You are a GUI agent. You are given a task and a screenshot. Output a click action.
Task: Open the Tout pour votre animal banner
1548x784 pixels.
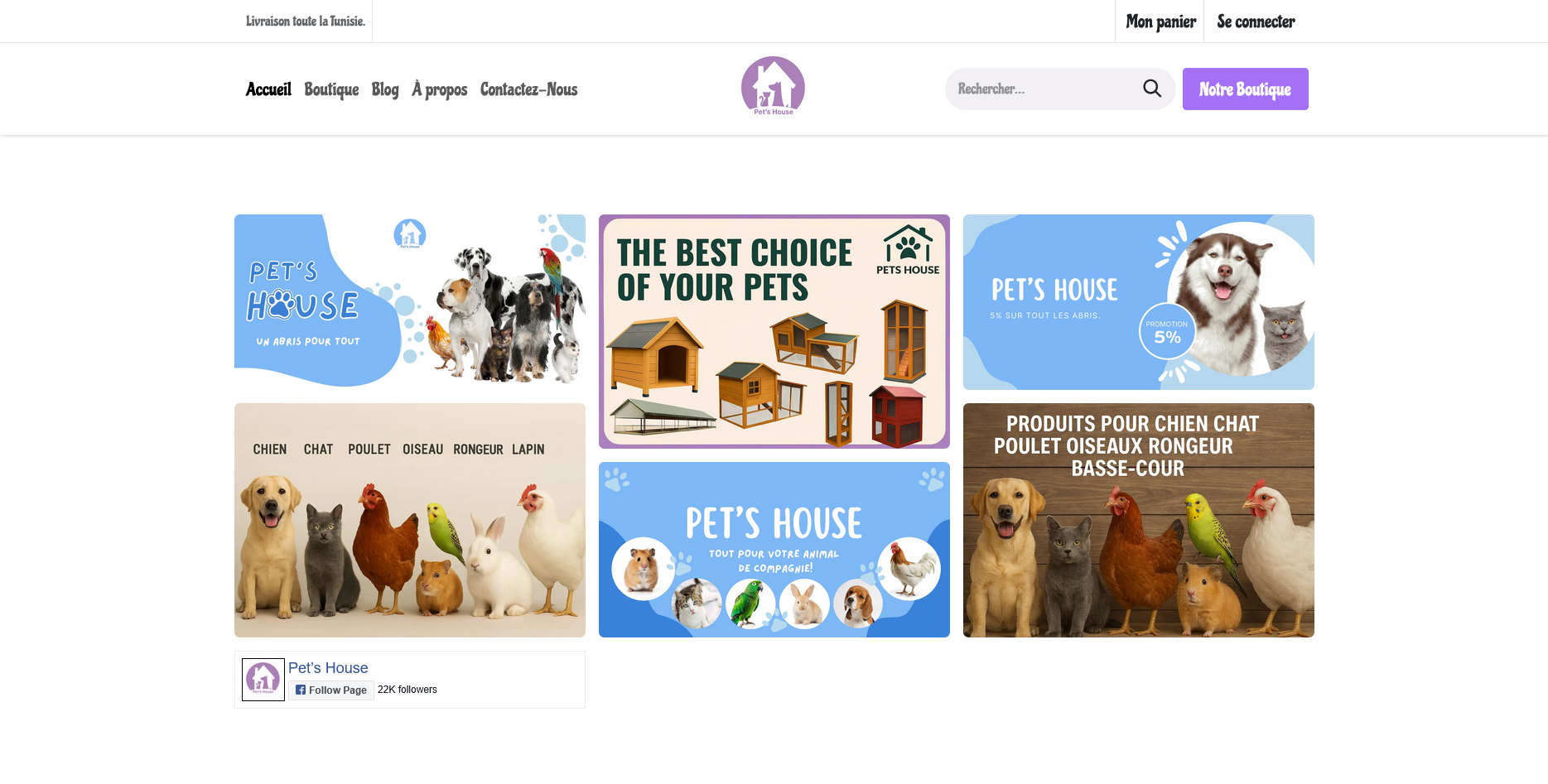click(774, 550)
